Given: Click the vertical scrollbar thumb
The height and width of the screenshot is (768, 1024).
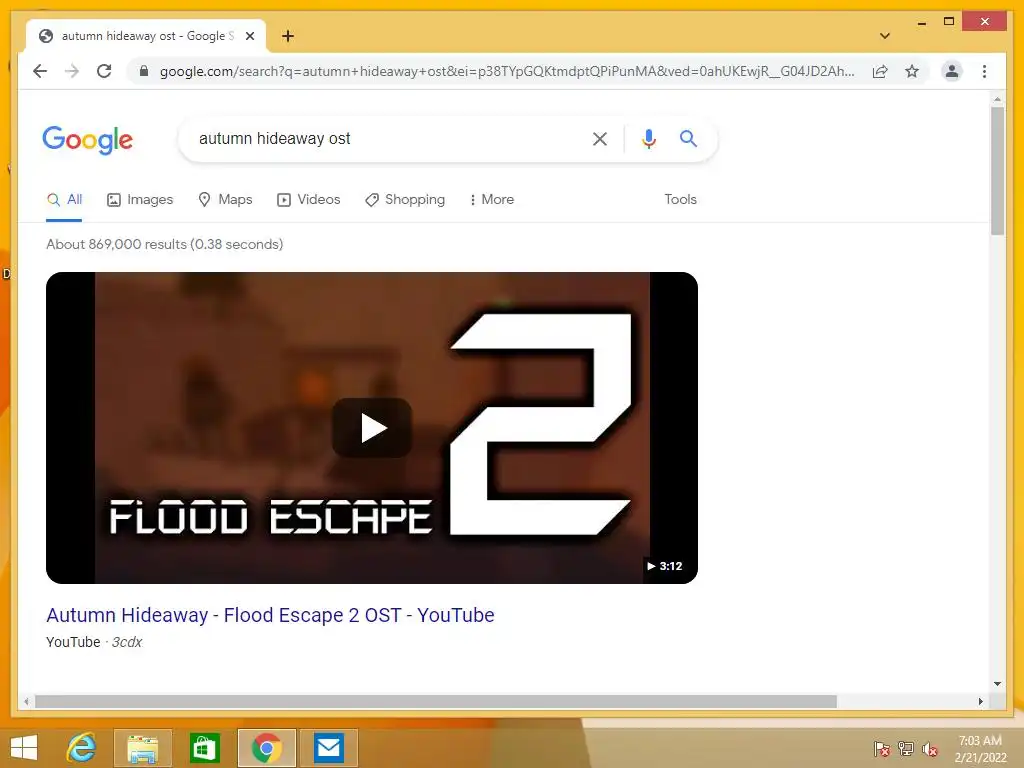Looking at the screenshot, I should pyautogui.click(x=997, y=170).
